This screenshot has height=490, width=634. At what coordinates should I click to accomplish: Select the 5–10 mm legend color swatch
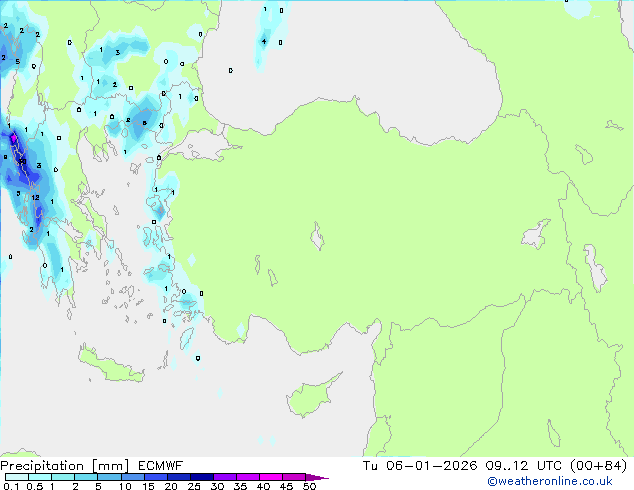pos(109,477)
